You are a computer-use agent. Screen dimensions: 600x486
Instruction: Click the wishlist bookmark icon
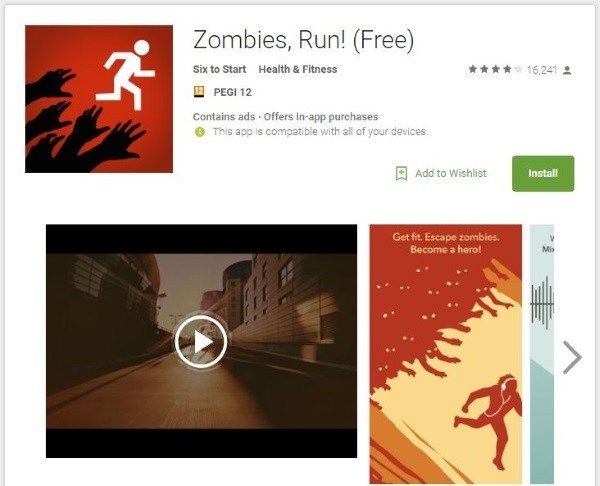tap(401, 173)
